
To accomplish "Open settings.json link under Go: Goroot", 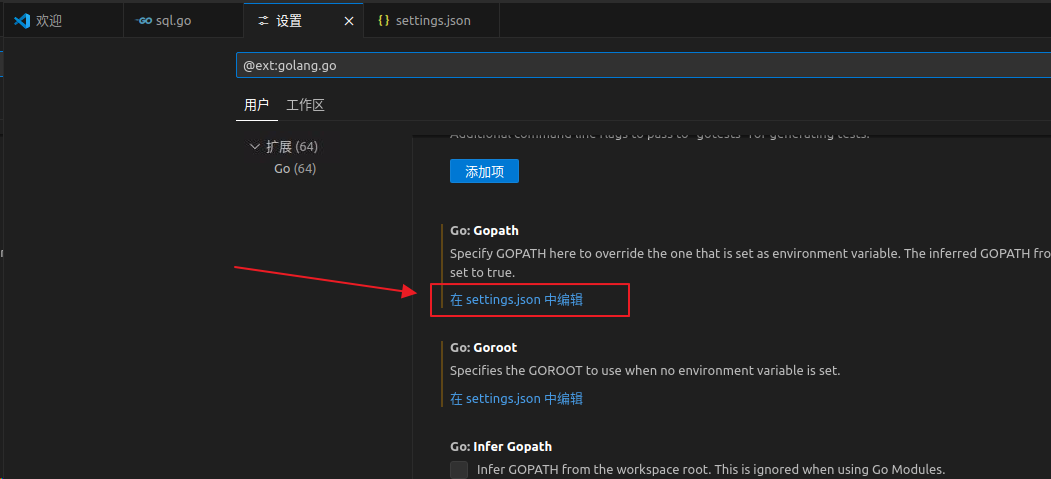I will point(516,399).
